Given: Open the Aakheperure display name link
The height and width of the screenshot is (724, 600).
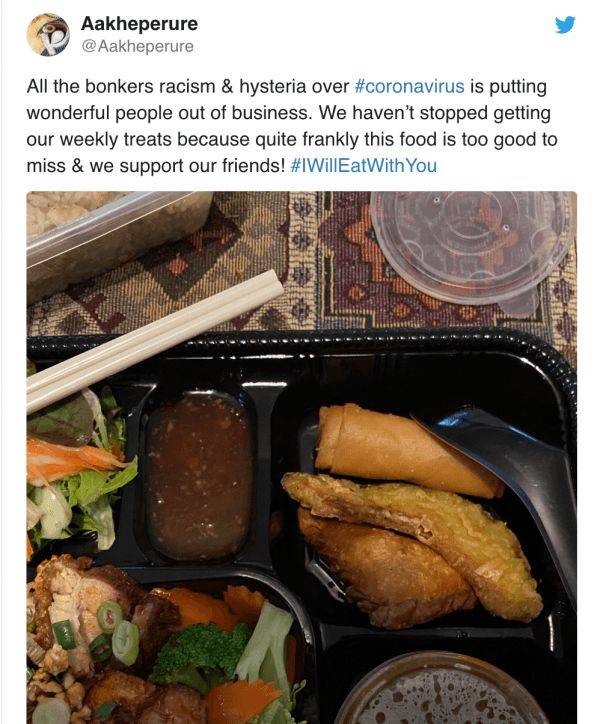Looking at the screenshot, I should click(x=139, y=24).
